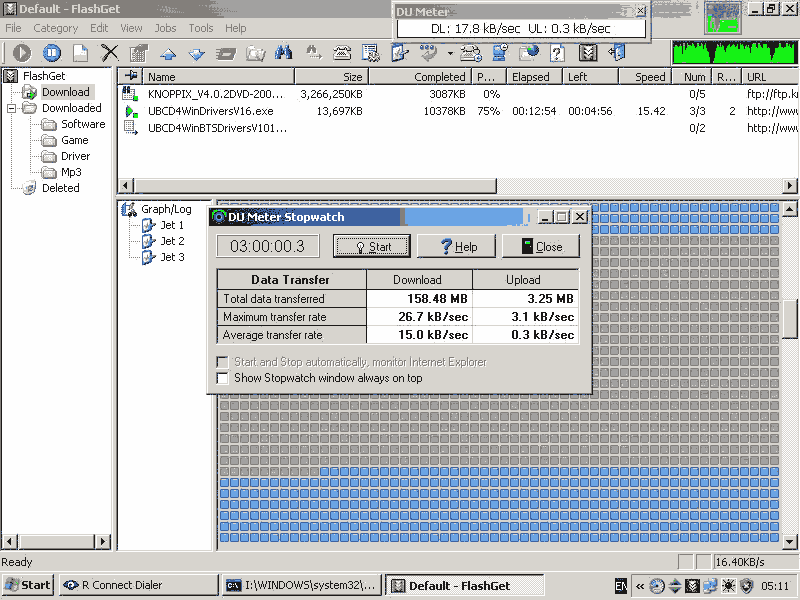Click the DU Meter DL/UL speed readout
This screenshot has width=800, height=600.
click(x=521, y=29)
